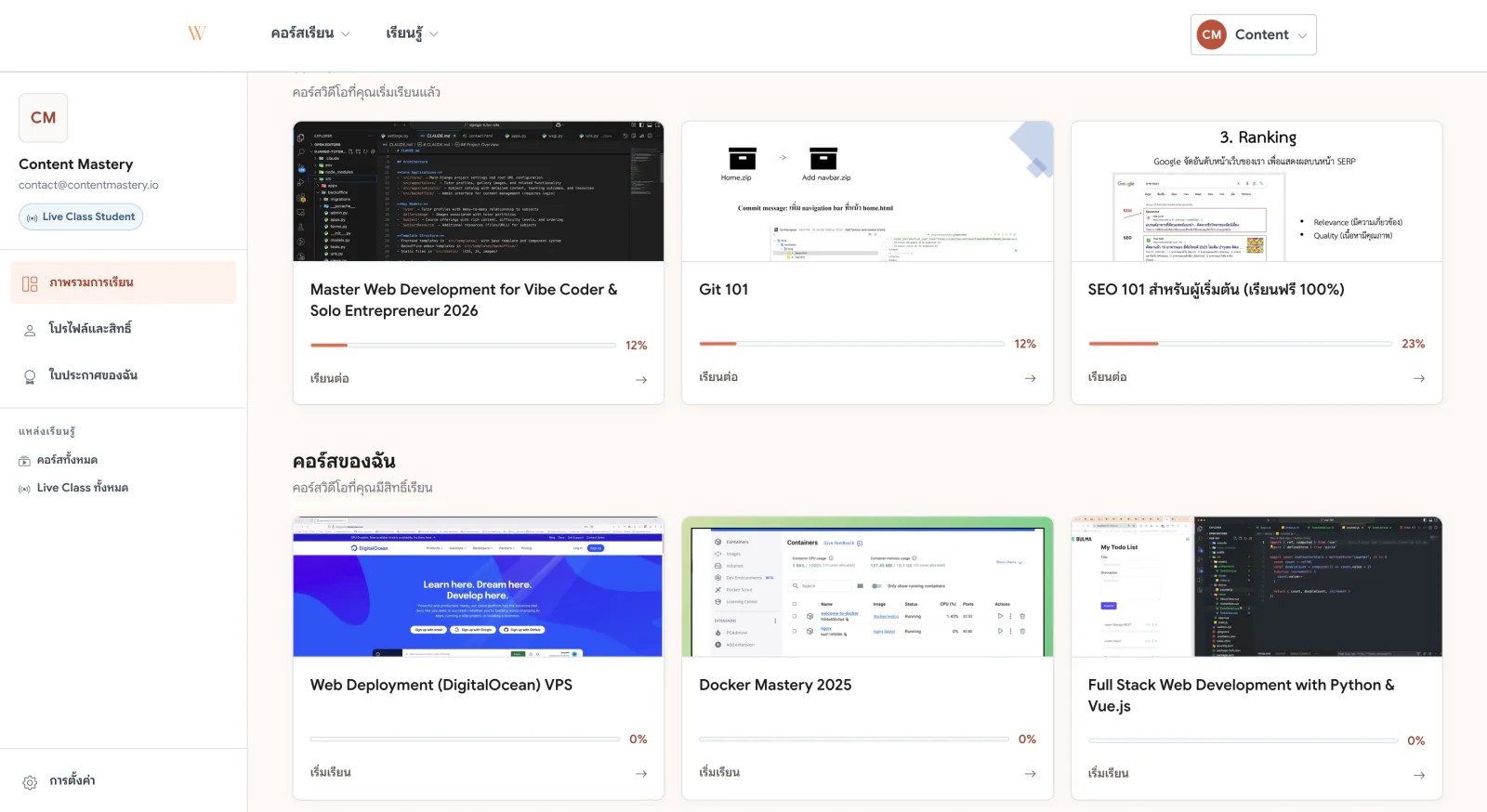Image resolution: width=1487 pixels, height=812 pixels.
Task: Open the Content account dropdown
Action: pos(1253,34)
